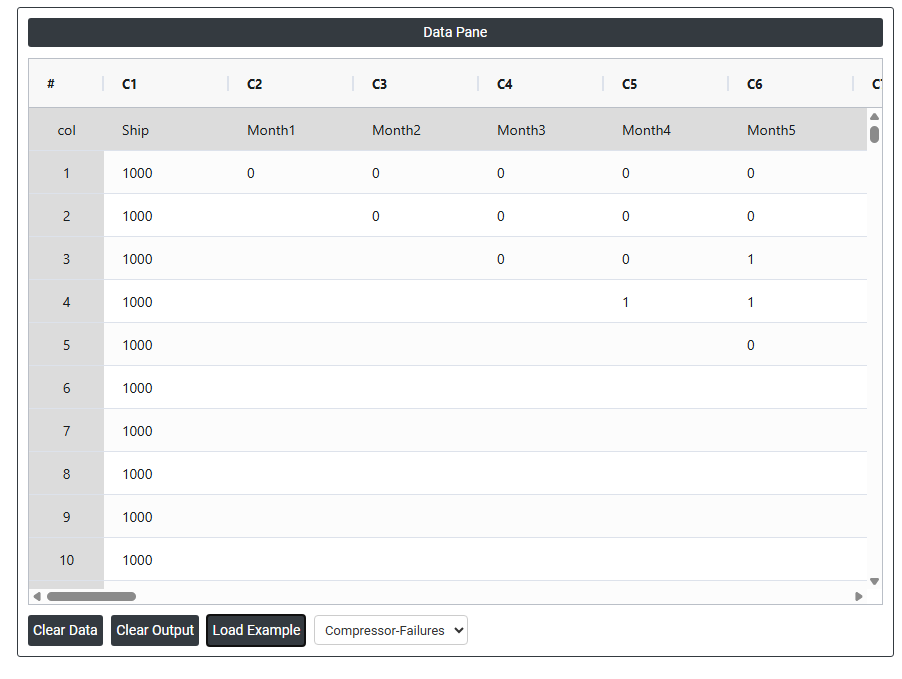902x679 pixels.
Task: Click the horizontal scrollbar left arrow
Action: coord(37,597)
